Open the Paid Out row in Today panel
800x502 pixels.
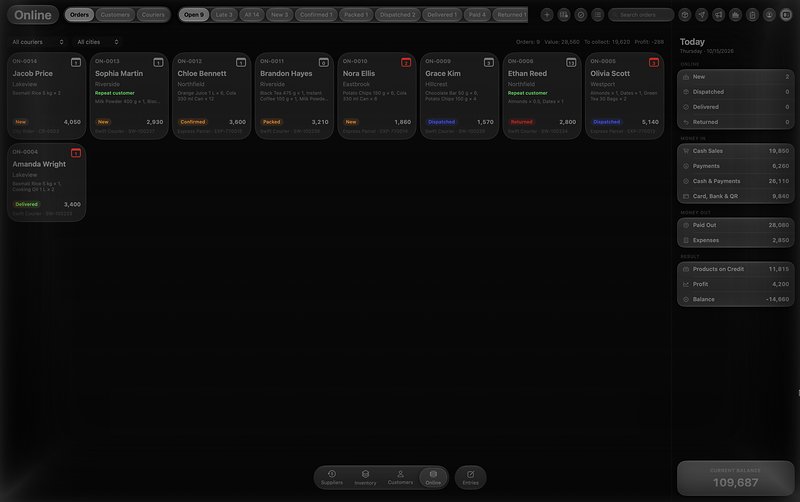tap(735, 225)
